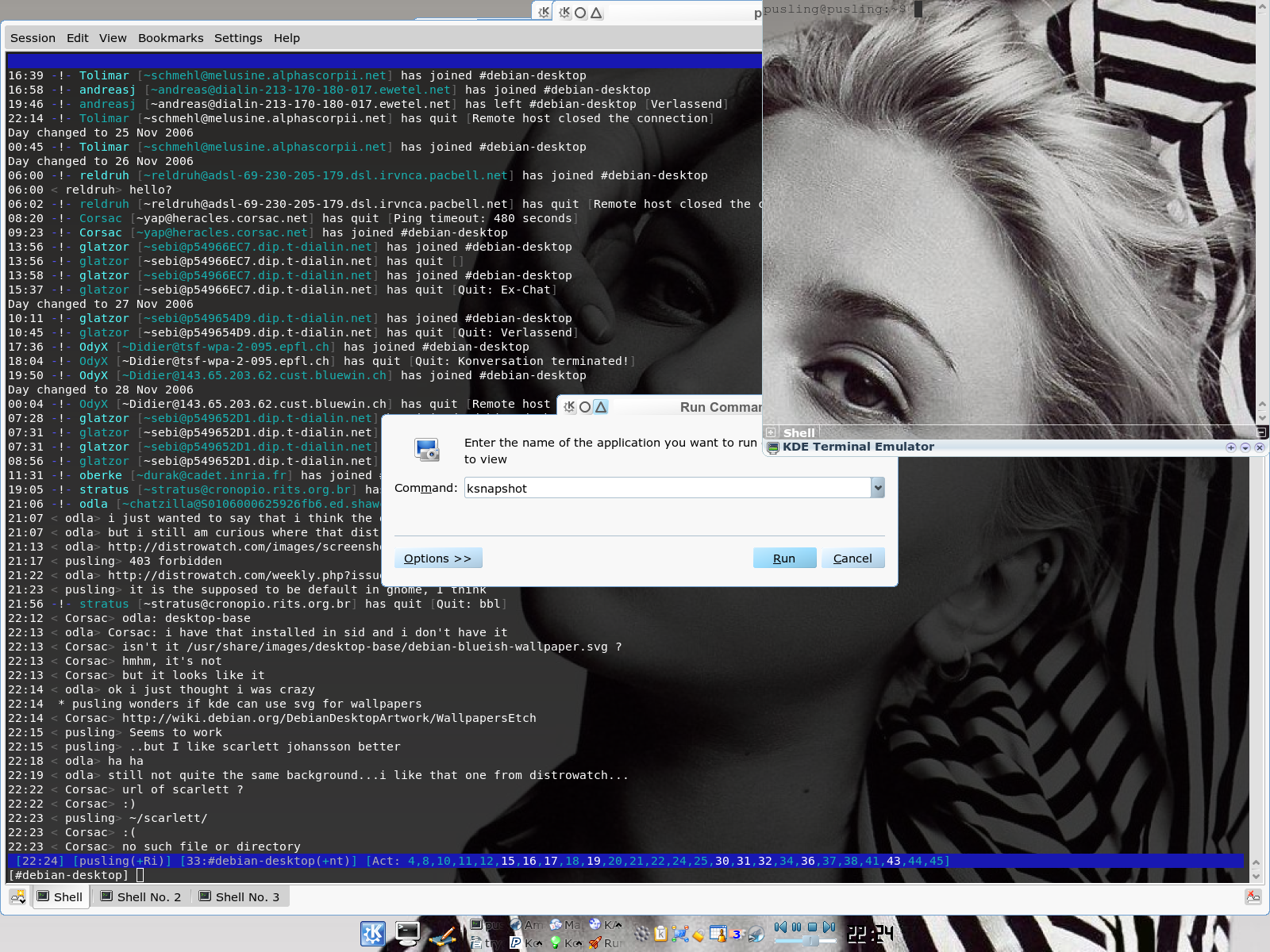Click the rocket 'Run' taskbar entry
This screenshot has height=952, width=1270.
605,942
